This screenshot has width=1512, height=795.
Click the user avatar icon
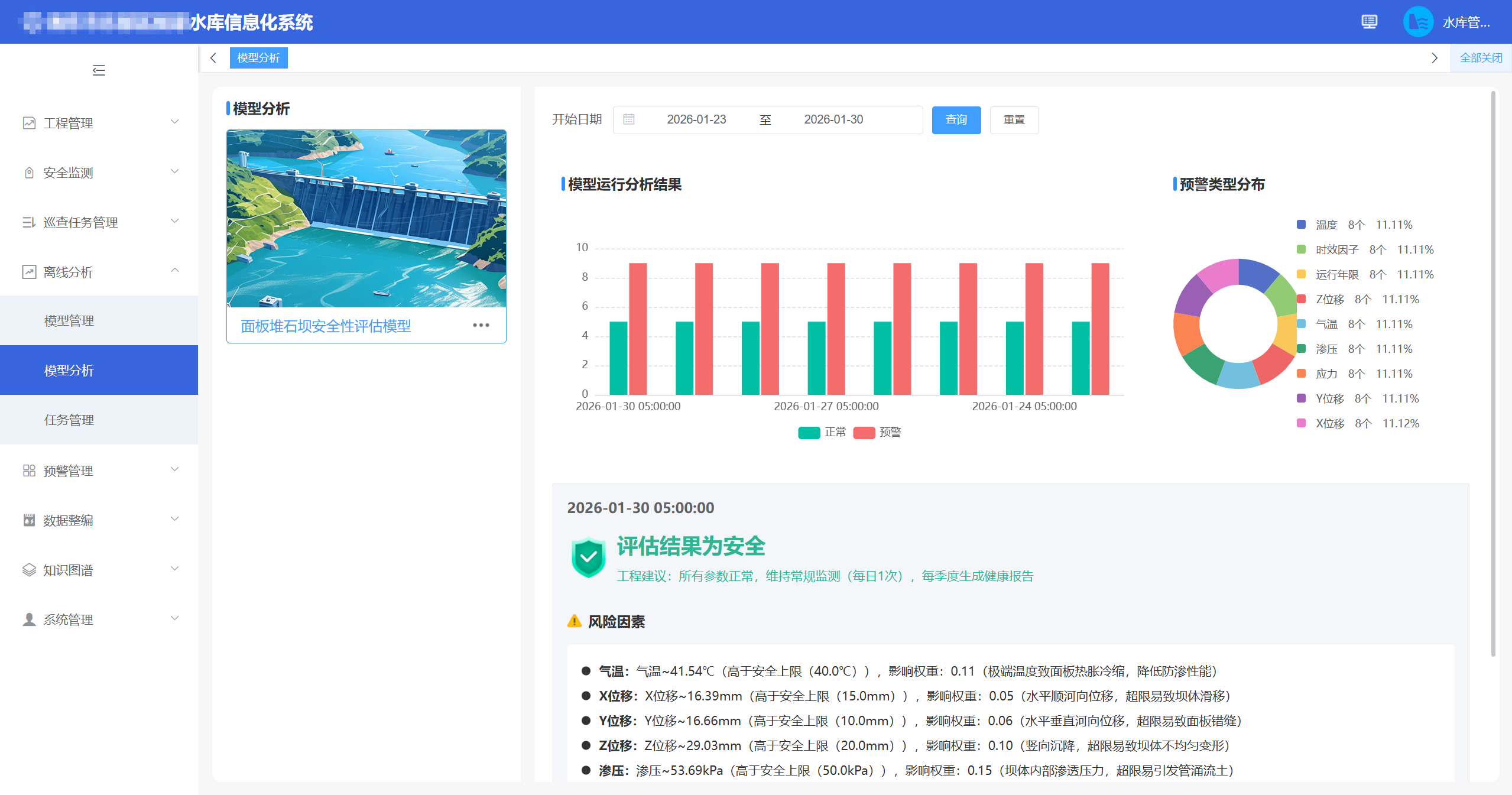point(1418,22)
